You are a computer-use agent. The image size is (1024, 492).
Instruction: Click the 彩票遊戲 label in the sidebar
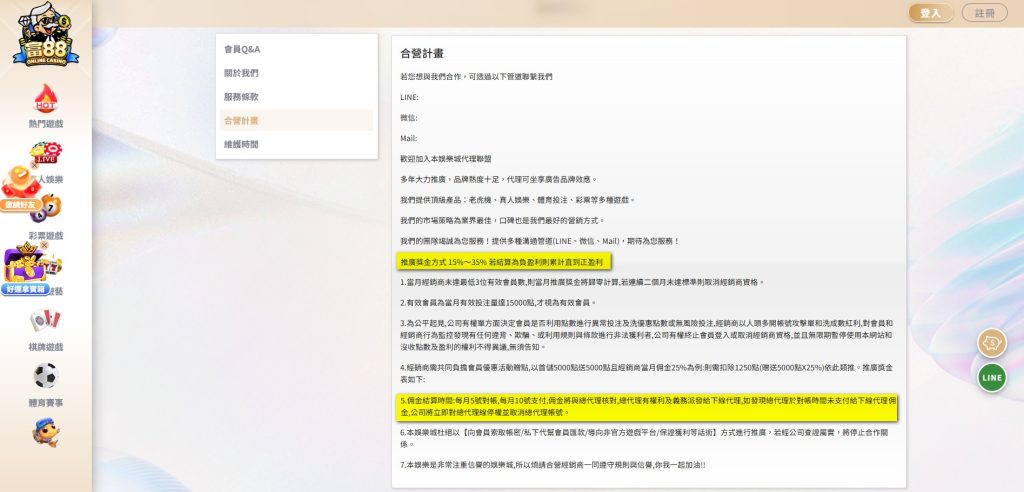[46, 235]
